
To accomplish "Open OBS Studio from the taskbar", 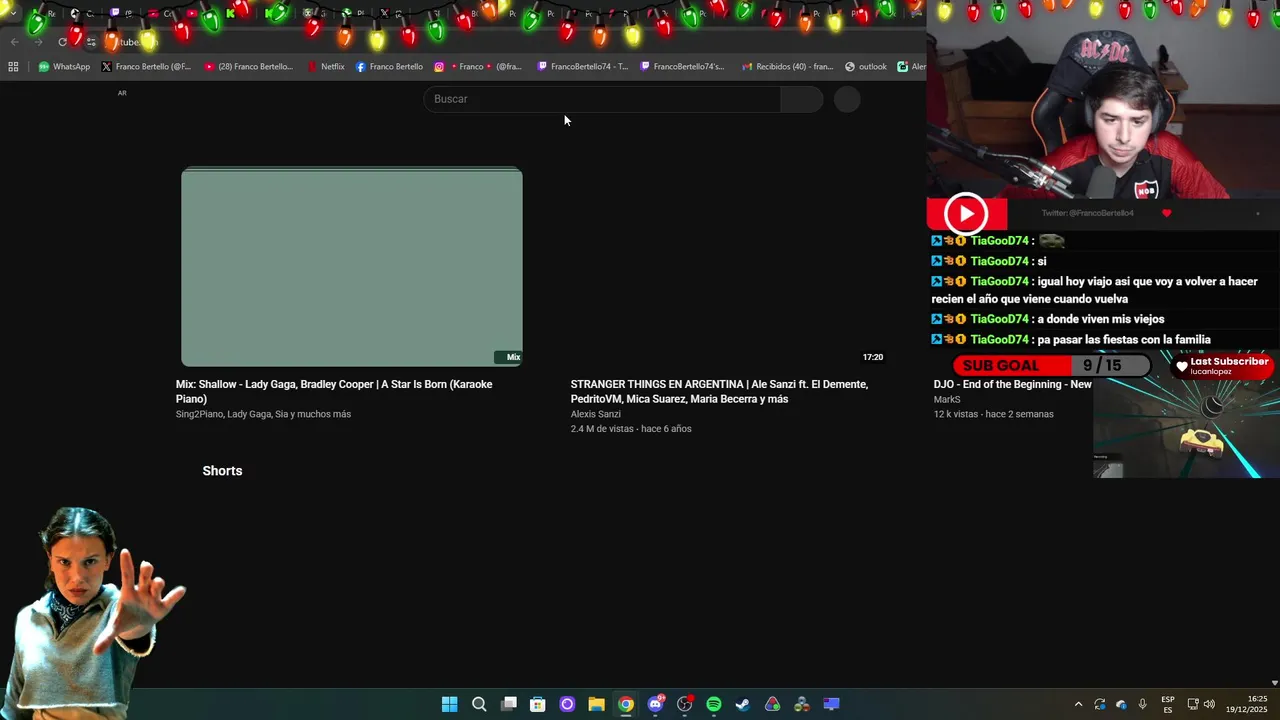I will (684, 704).
